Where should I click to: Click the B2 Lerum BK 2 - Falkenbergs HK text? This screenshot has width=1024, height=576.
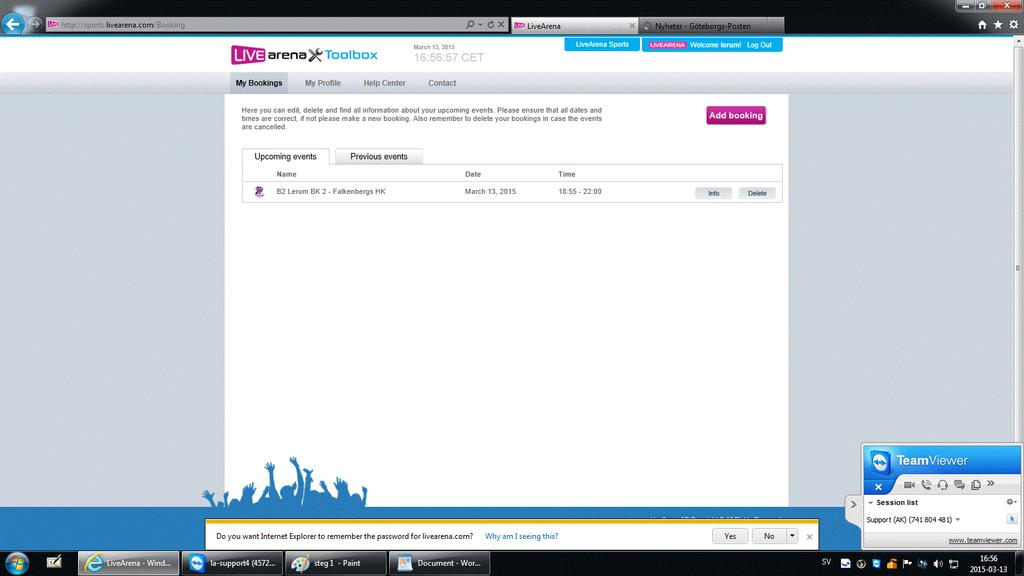coord(330,191)
